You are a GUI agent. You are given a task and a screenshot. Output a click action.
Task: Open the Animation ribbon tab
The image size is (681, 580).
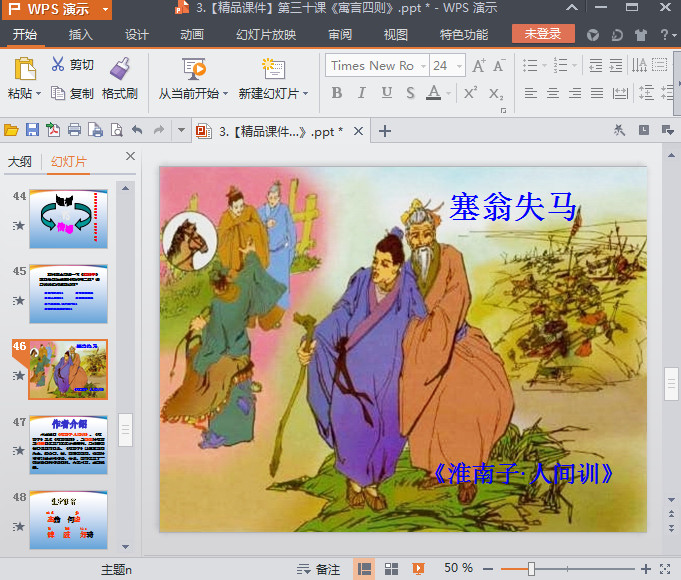click(x=192, y=35)
